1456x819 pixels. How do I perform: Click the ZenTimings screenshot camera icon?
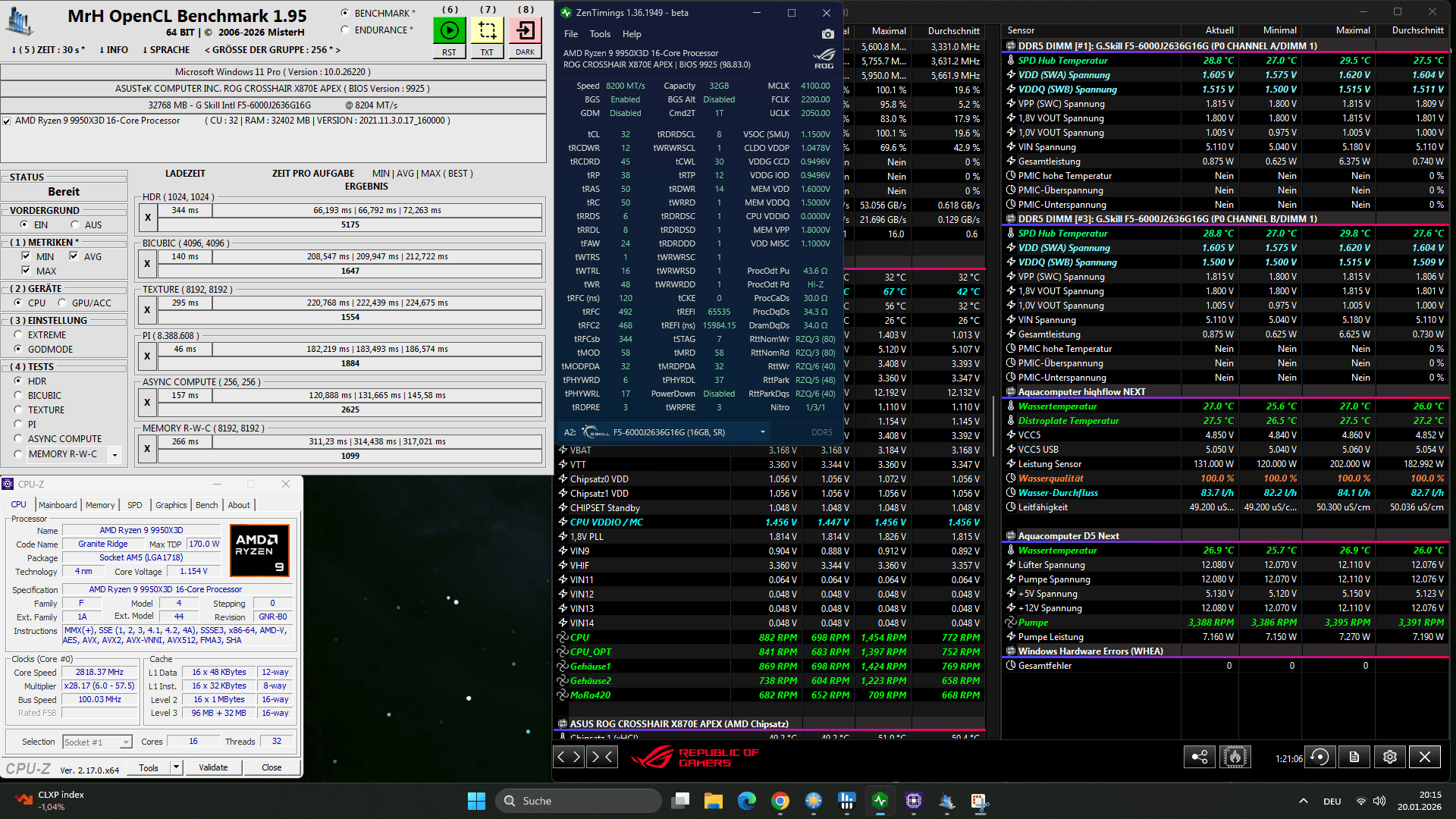(x=827, y=34)
